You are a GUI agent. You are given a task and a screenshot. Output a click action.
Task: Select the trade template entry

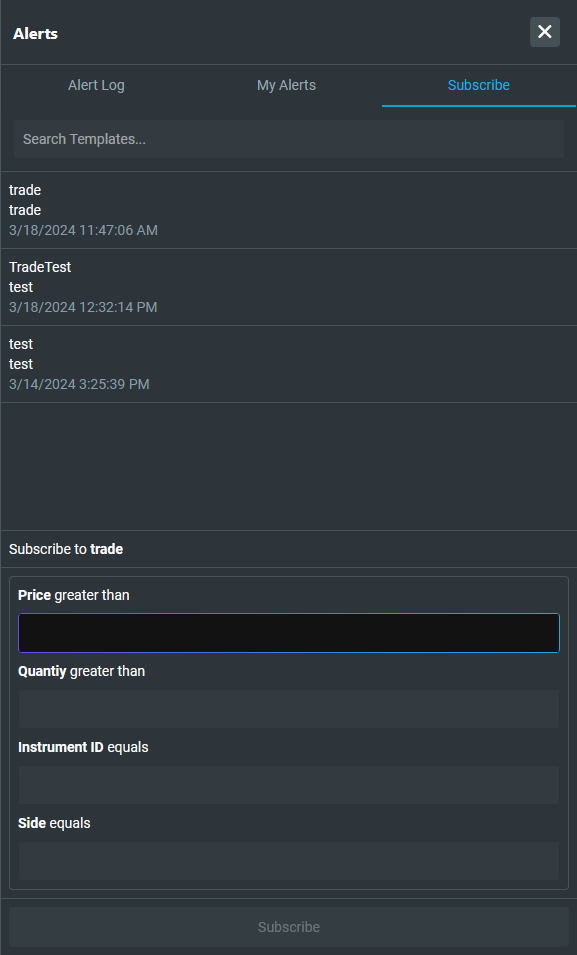pos(288,210)
